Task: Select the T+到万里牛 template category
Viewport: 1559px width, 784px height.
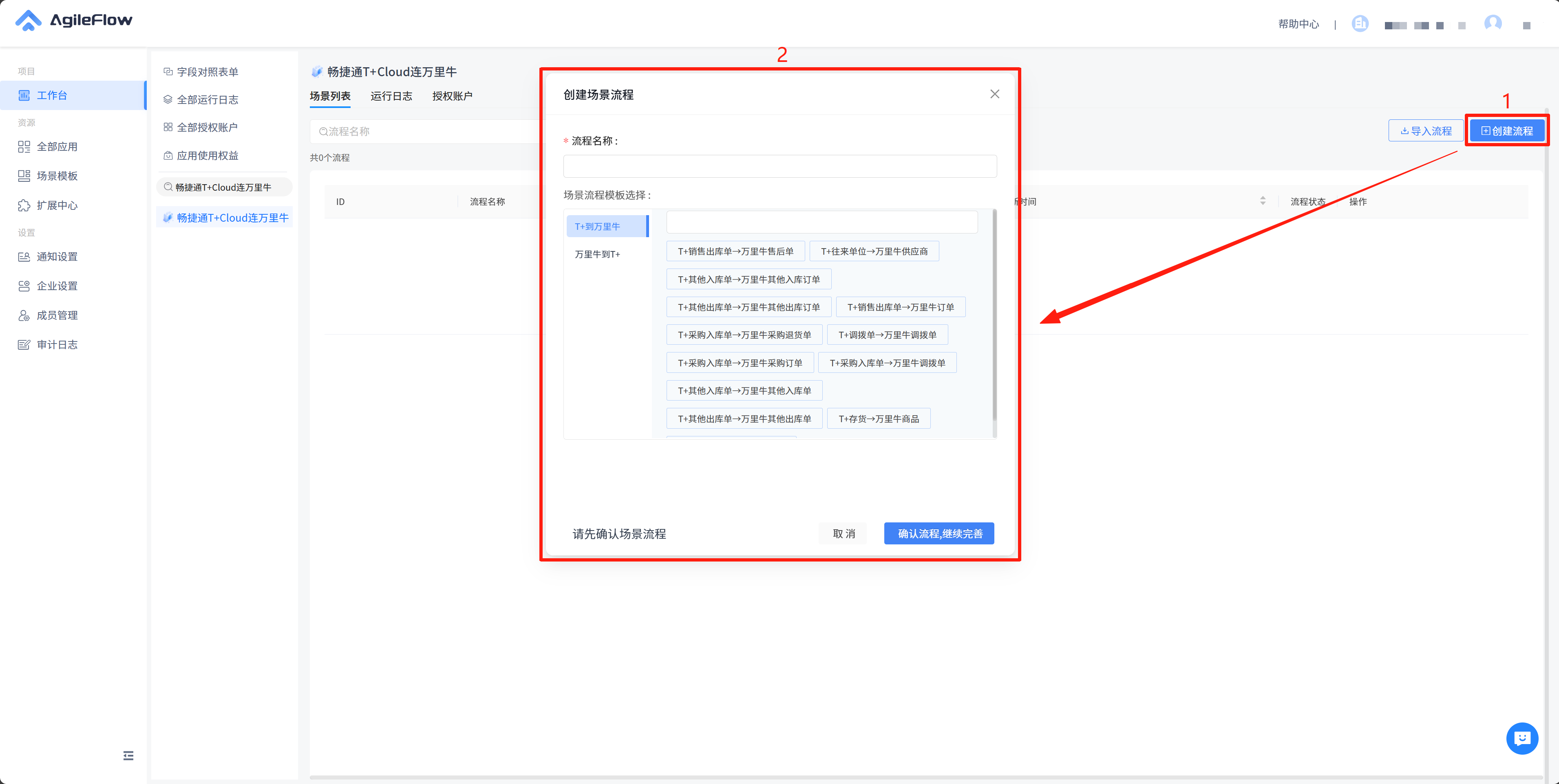Action: (x=606, y=226)
